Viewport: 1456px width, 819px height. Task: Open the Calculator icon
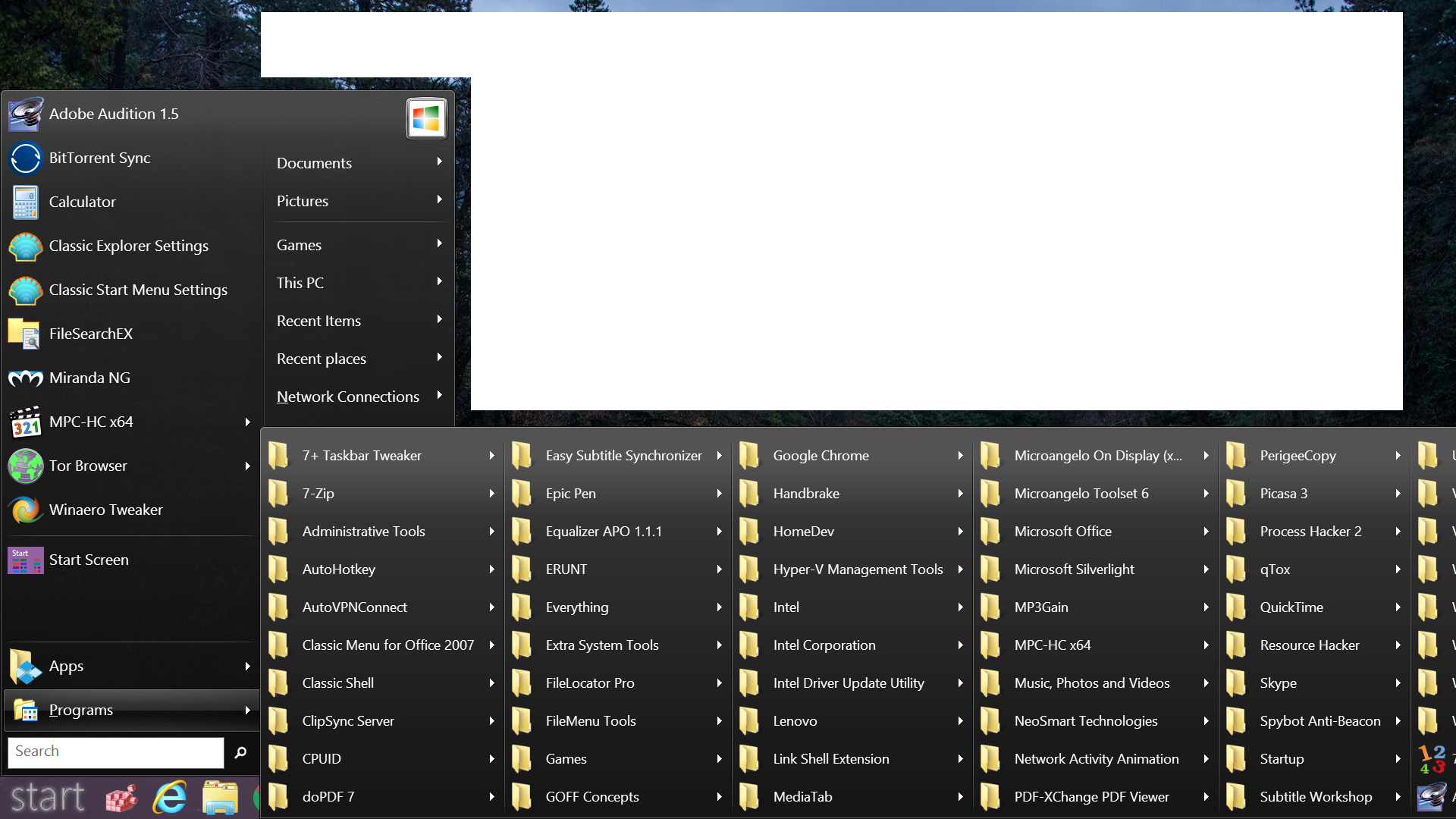[25, 202]
